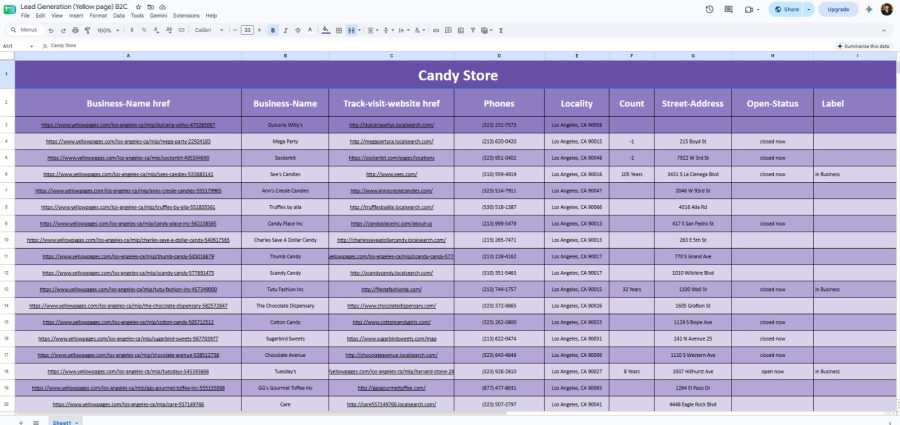900x425 pixels.
Task: Collapse the toolbar with the chevron
Action: (x=883, y=30)
